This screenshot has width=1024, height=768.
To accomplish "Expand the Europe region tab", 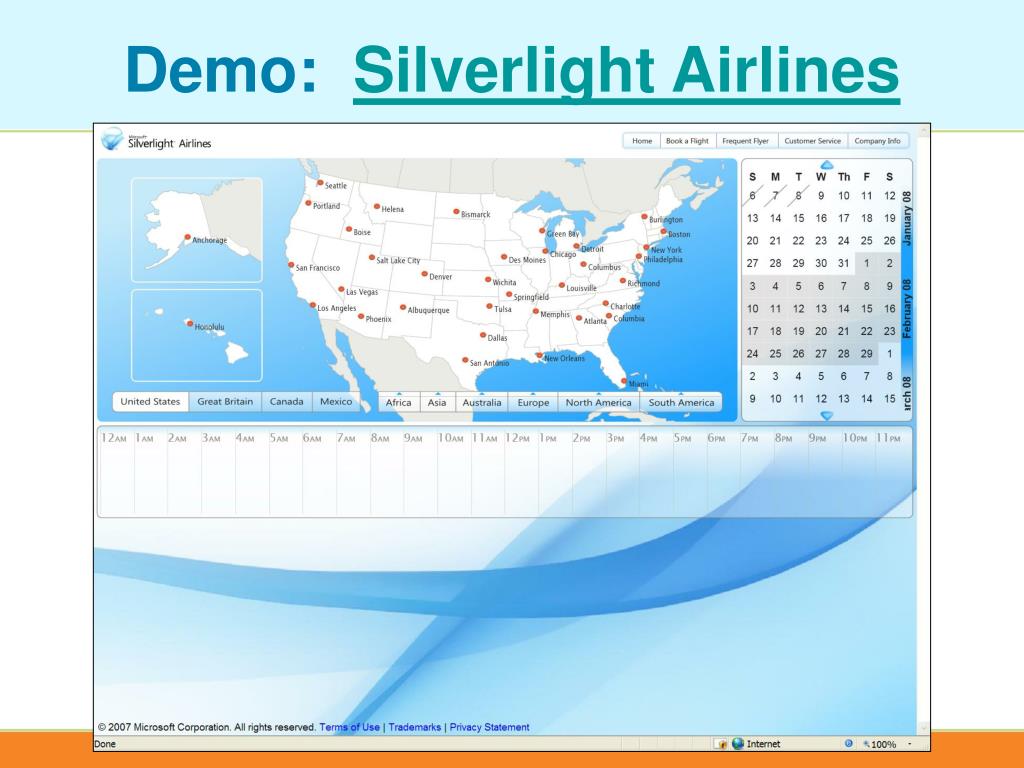I will [x=534, y=402].
